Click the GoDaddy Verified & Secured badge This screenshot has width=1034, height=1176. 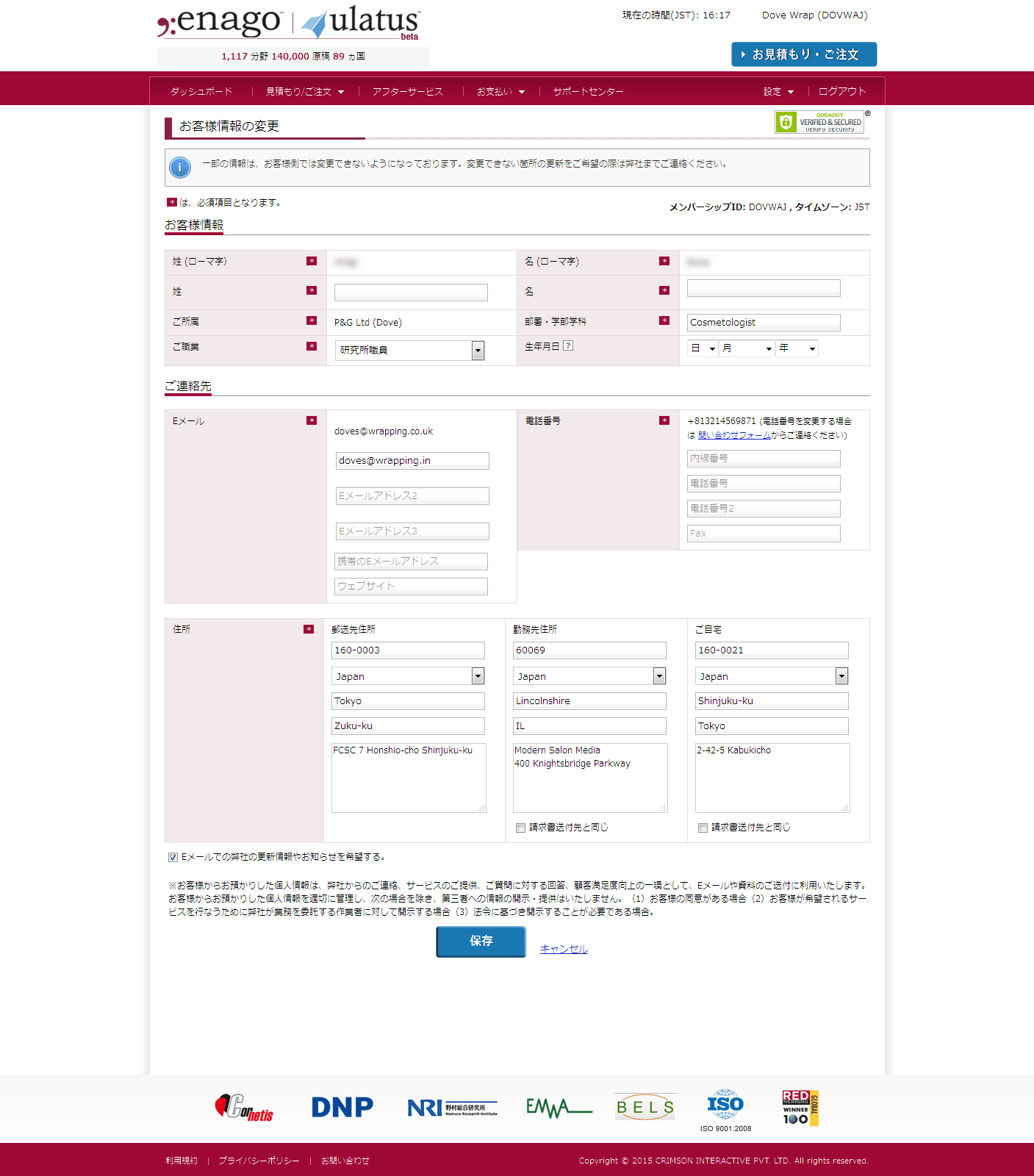[819, 122]
